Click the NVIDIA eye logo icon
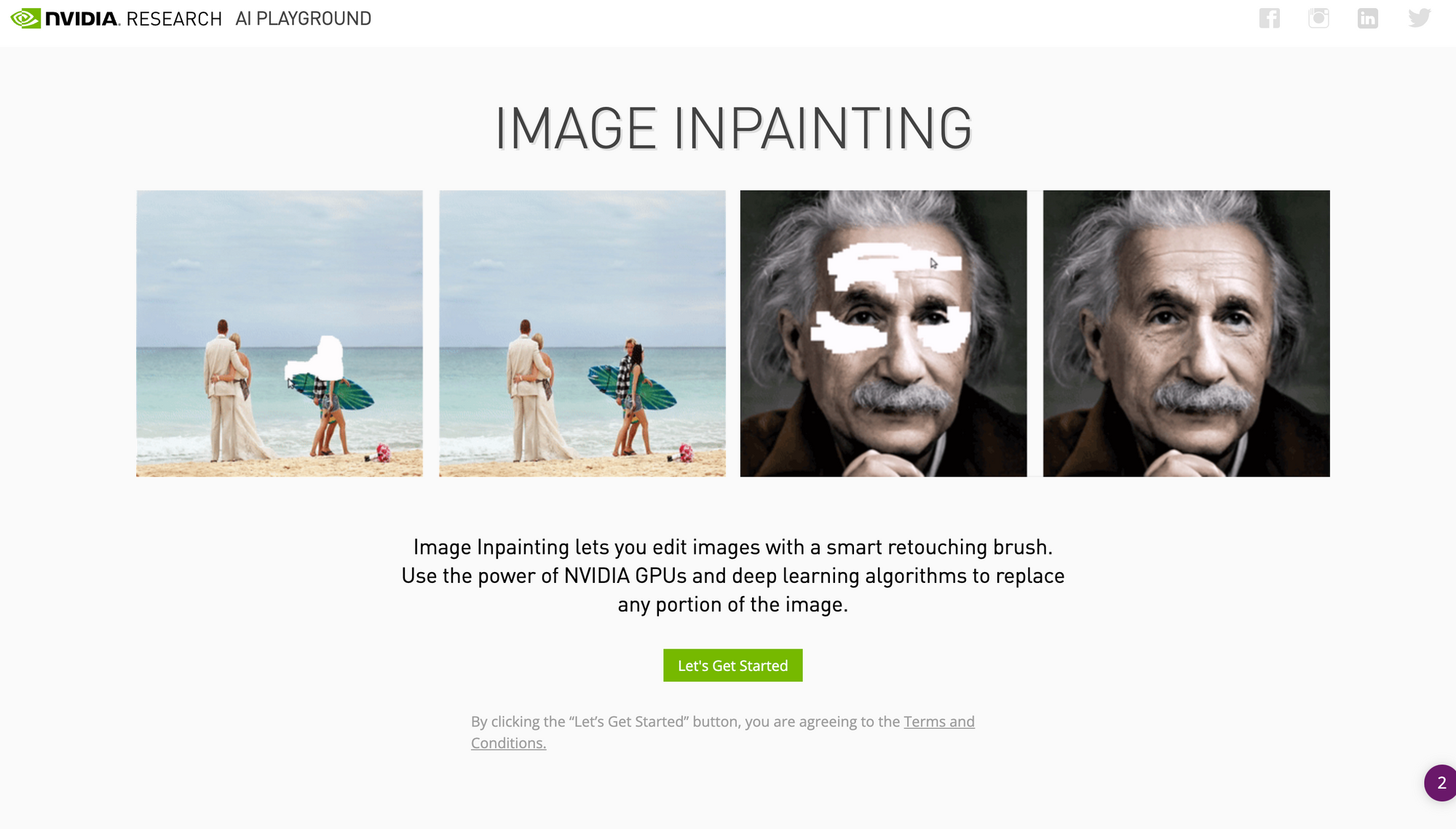This screenshot has width=1456, height=829. coord(25,18)
